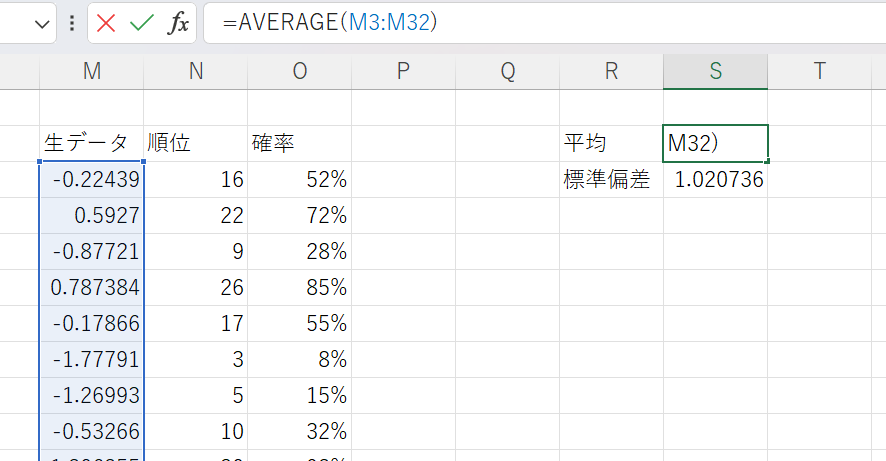
Task: Select column P header
Action: tap(403, 71)
